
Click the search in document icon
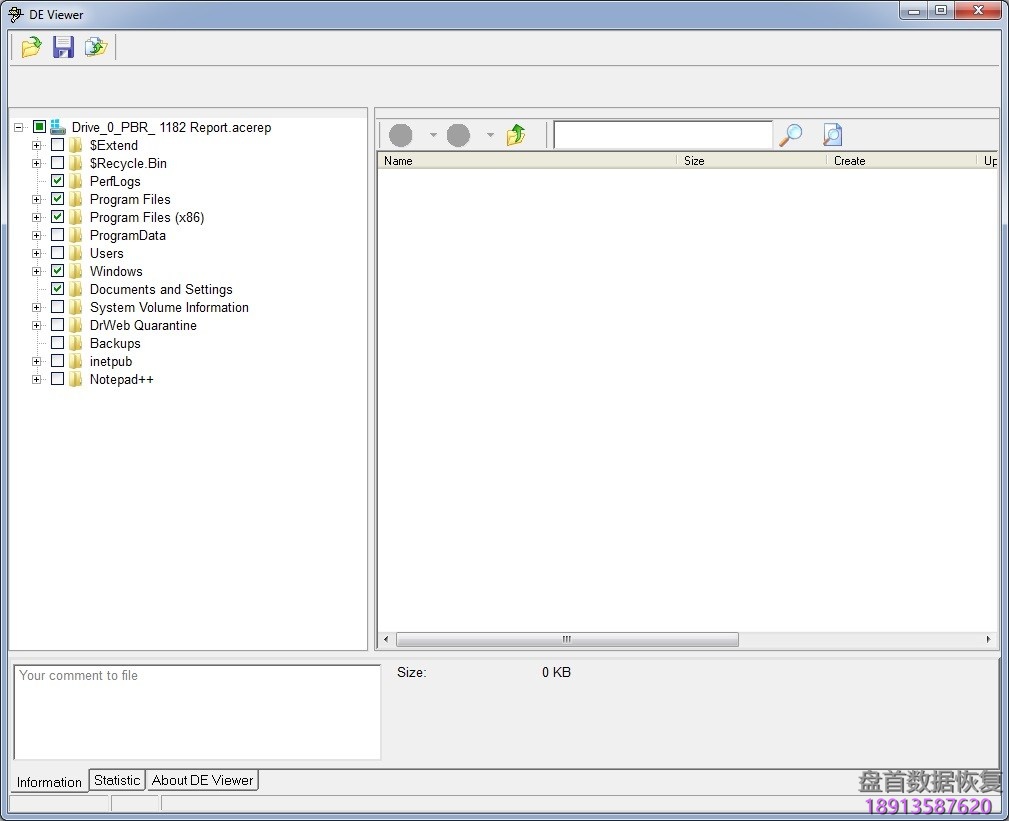(831, 133)
